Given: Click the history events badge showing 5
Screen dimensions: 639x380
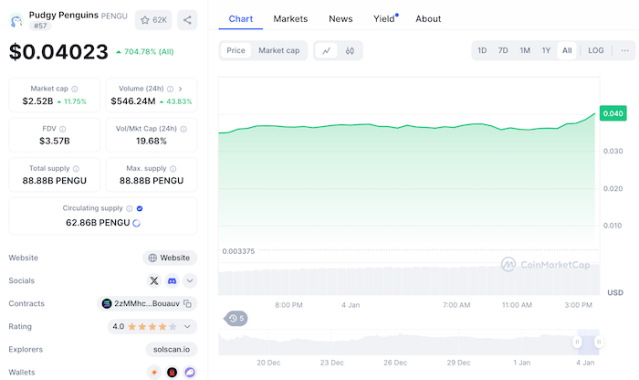Looking at the screenshot, I should 236,318.
